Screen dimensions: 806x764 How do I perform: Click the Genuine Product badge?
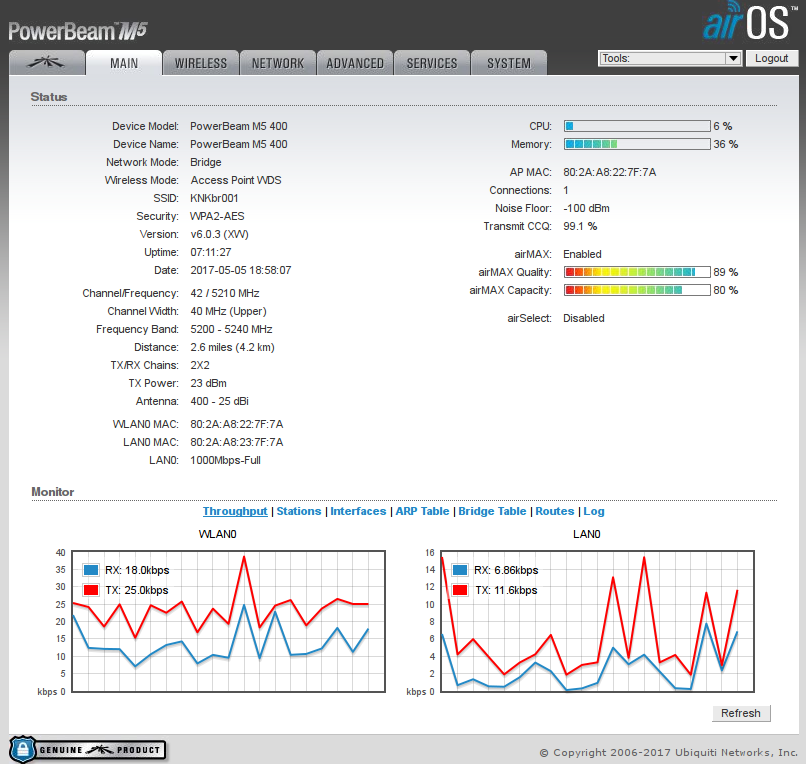(87, 749)
